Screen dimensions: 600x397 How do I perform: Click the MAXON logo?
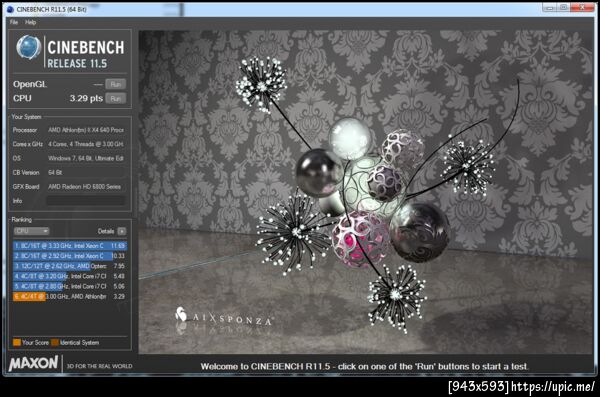click(x=34, y=363)
